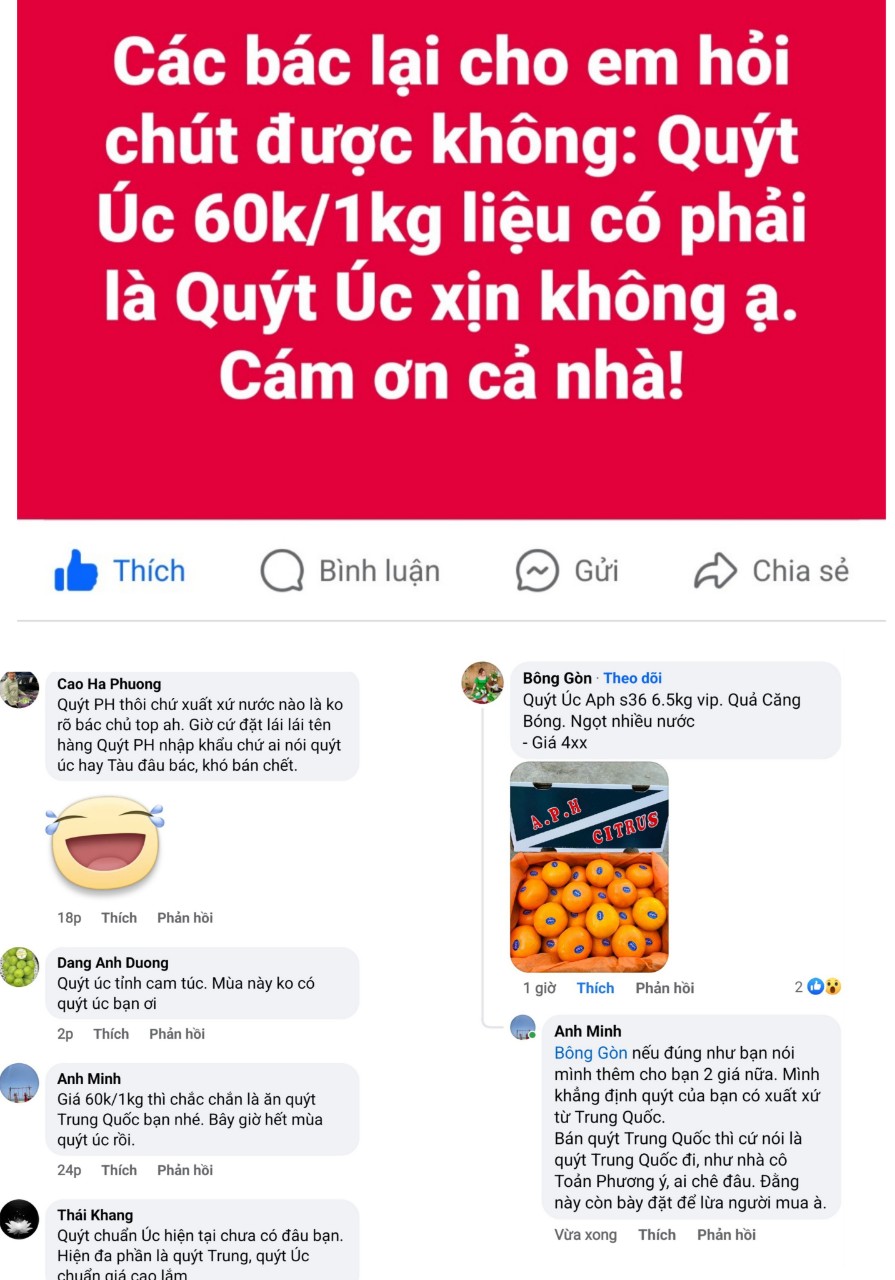This screenshot has width=895, height=1280.
Task: Tap the Bình luận speech bubble icon
Action: pyautogui.click(x=282, y=571)
